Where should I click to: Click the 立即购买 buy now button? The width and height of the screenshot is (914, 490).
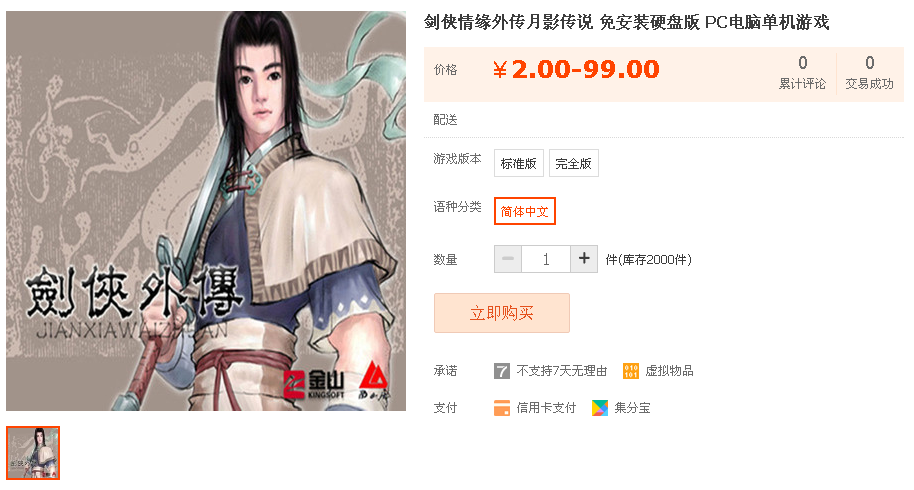pyautogui.click(x=502, y=313)
